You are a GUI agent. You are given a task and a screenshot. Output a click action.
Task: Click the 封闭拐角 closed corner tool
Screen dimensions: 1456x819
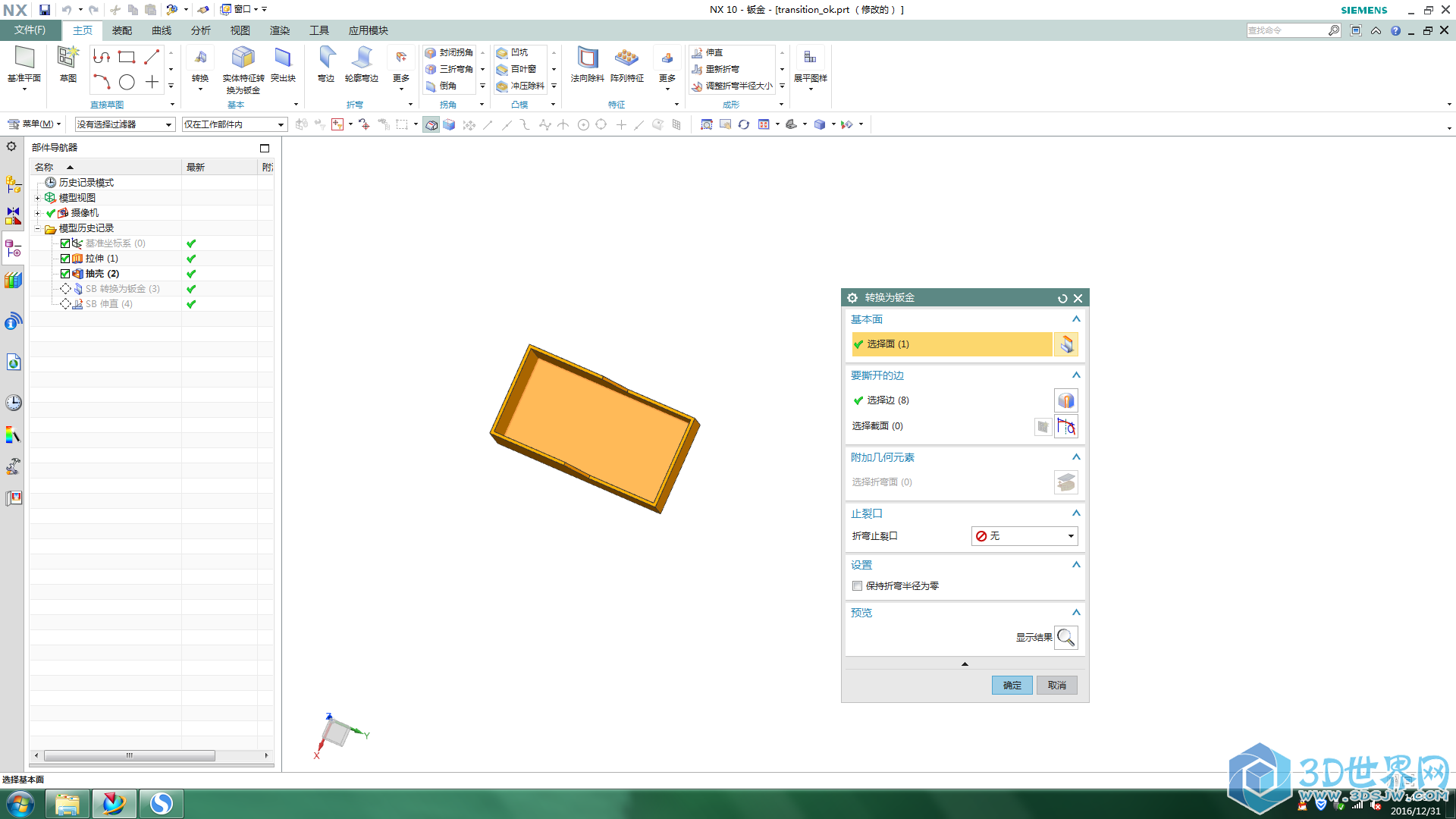(449, 52)
